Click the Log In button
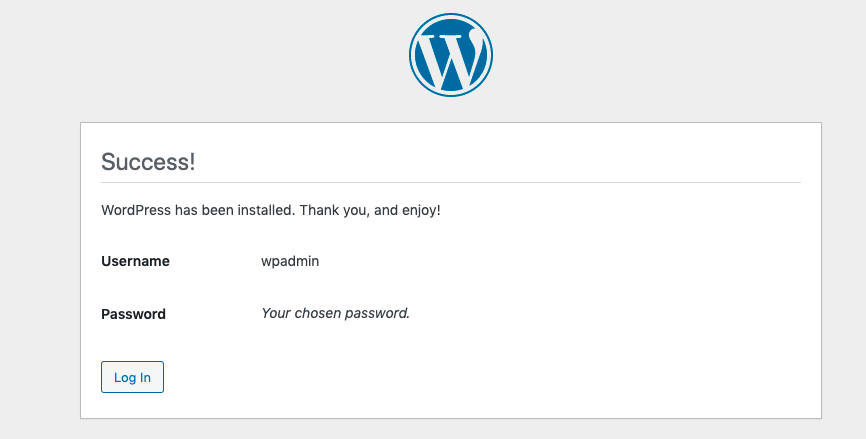Screen dimensions: 866x439 [133, 377]
